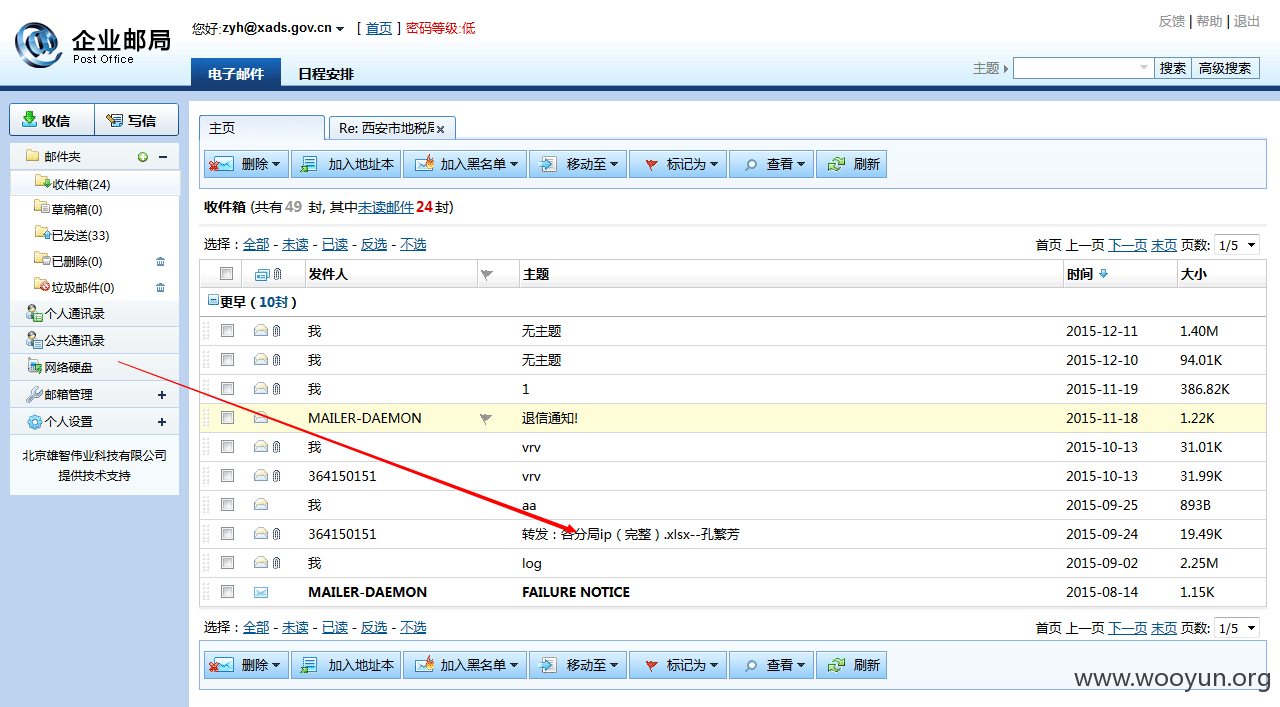Go to 下一页 using top pager
Image resolution: width=1280 pixels, height=707 pixels.
(1128, 245)
